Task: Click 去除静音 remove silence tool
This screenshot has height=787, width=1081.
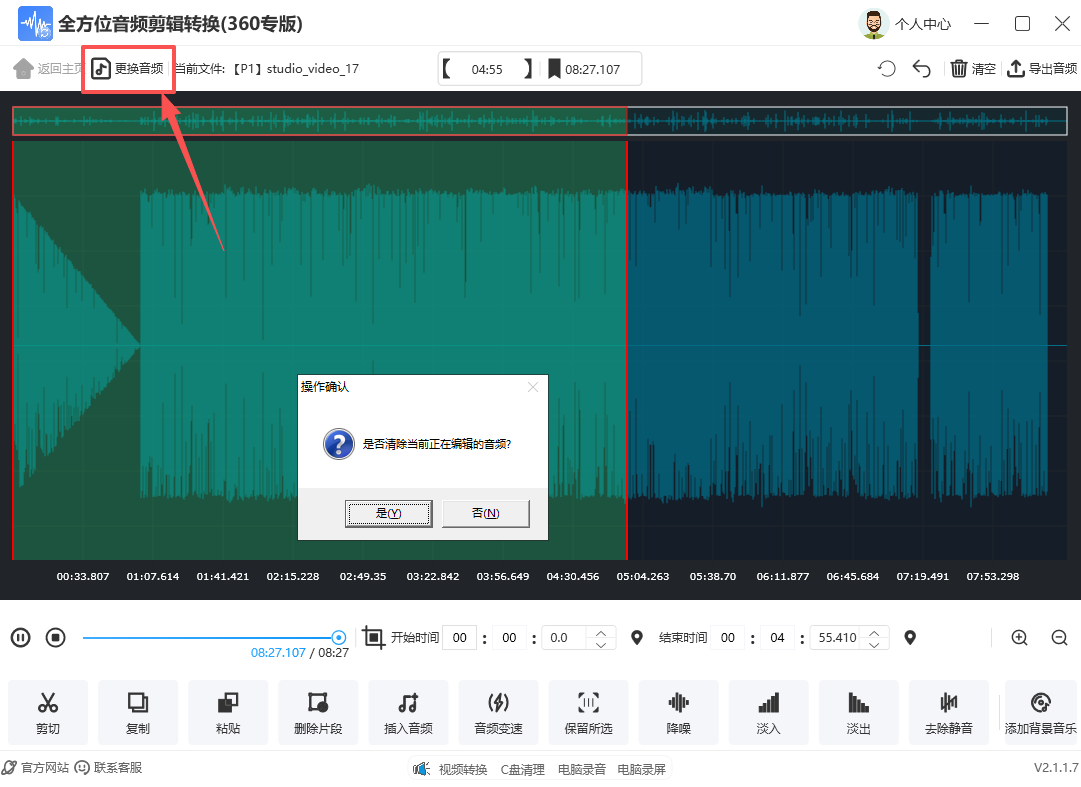Action: click(948, 712)
